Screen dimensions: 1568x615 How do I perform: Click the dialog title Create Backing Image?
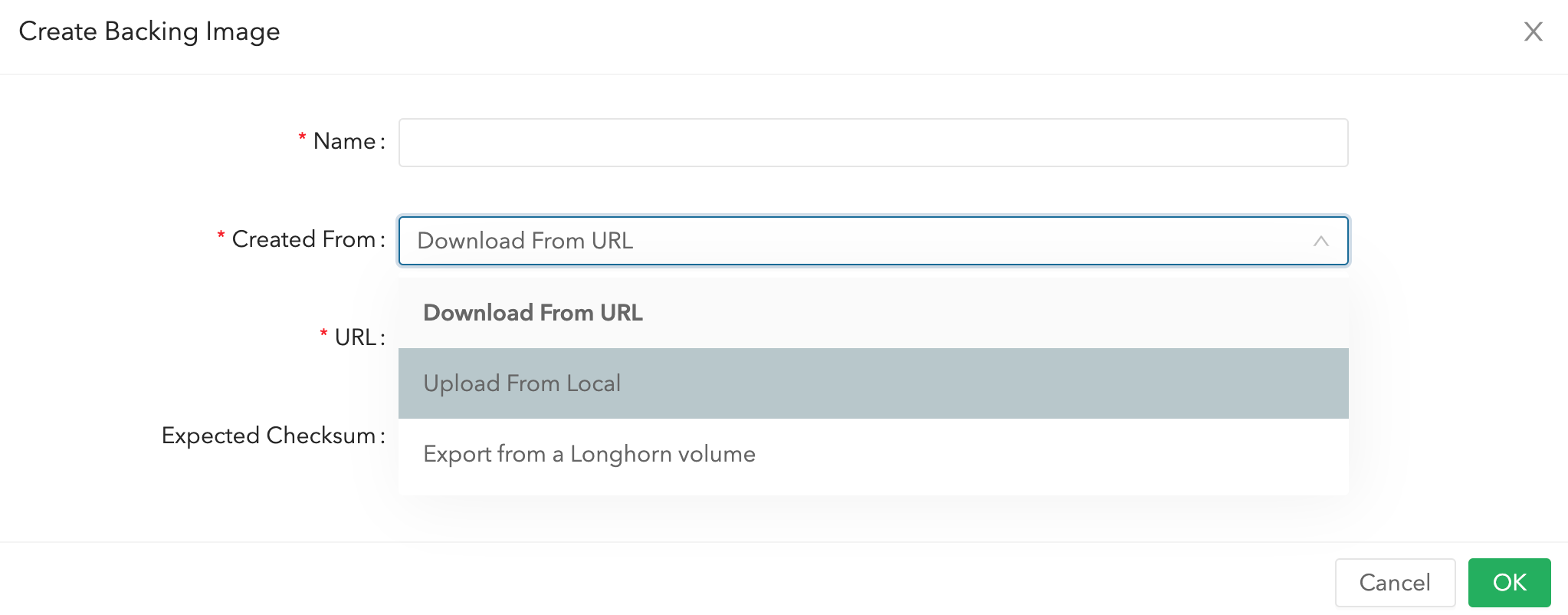click(x=149, y=31)
